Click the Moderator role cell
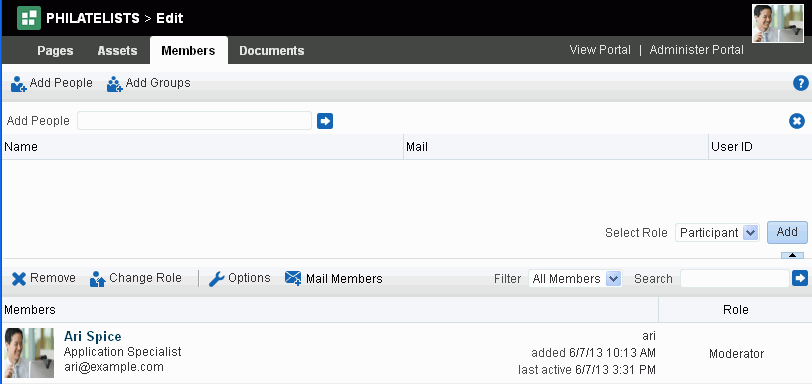The height and width of the screenshot is (384, 812). [x=736, y=354]
